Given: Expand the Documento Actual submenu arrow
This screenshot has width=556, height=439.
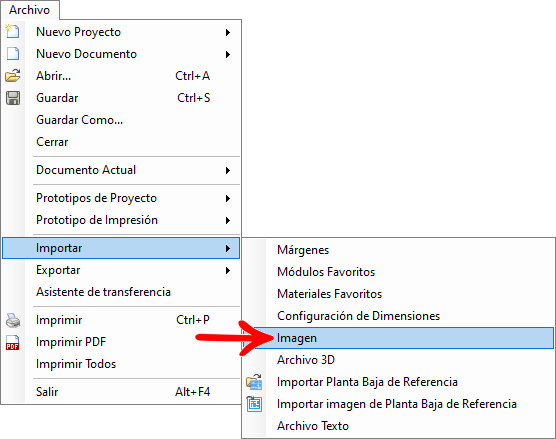Looking at the screenshot, I should coord(228,170).
